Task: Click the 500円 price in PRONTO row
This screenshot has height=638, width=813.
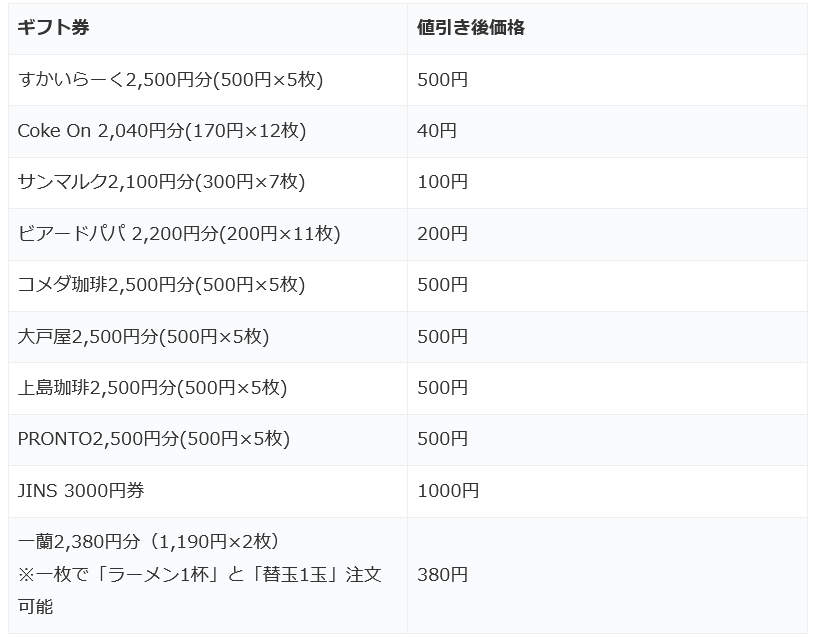Action: (442, 439)
